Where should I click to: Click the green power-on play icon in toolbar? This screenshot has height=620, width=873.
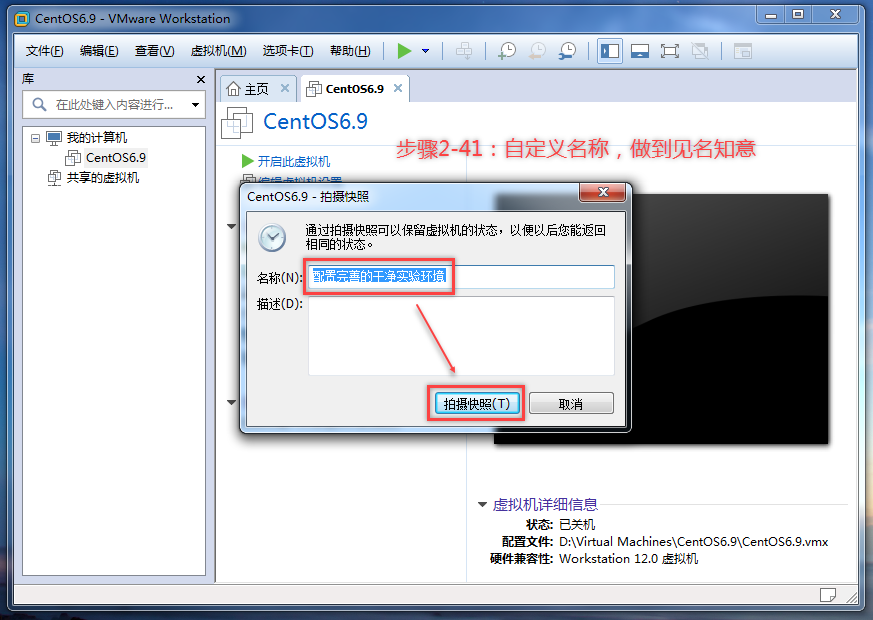point(404,51)
